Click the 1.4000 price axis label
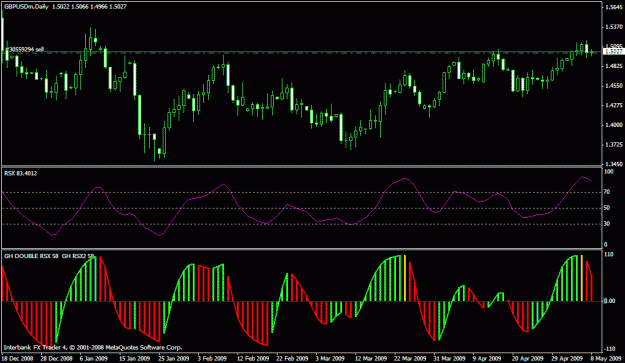 coord(613,125)
